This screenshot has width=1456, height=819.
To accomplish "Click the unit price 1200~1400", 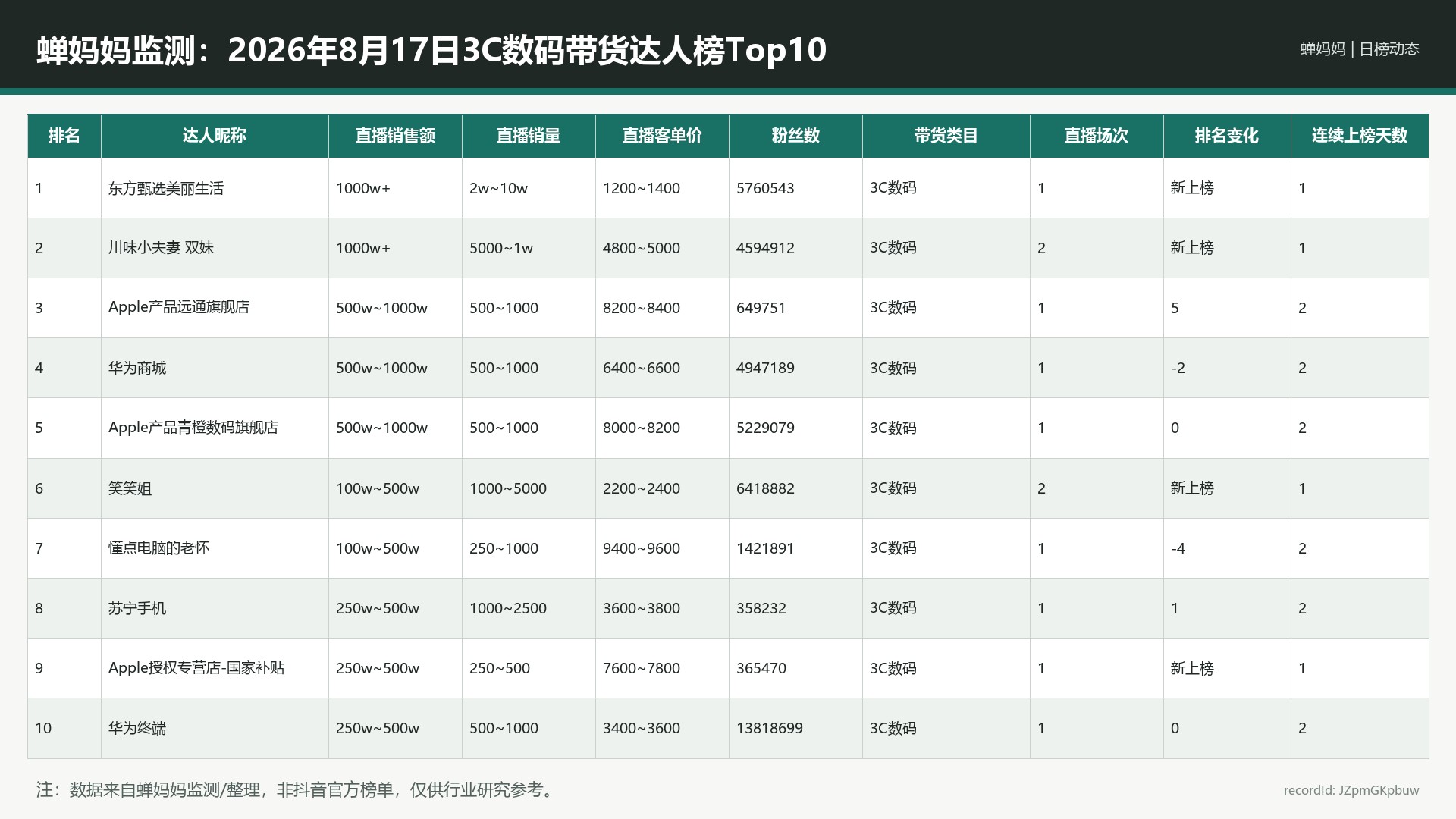I will click(642, 188).
